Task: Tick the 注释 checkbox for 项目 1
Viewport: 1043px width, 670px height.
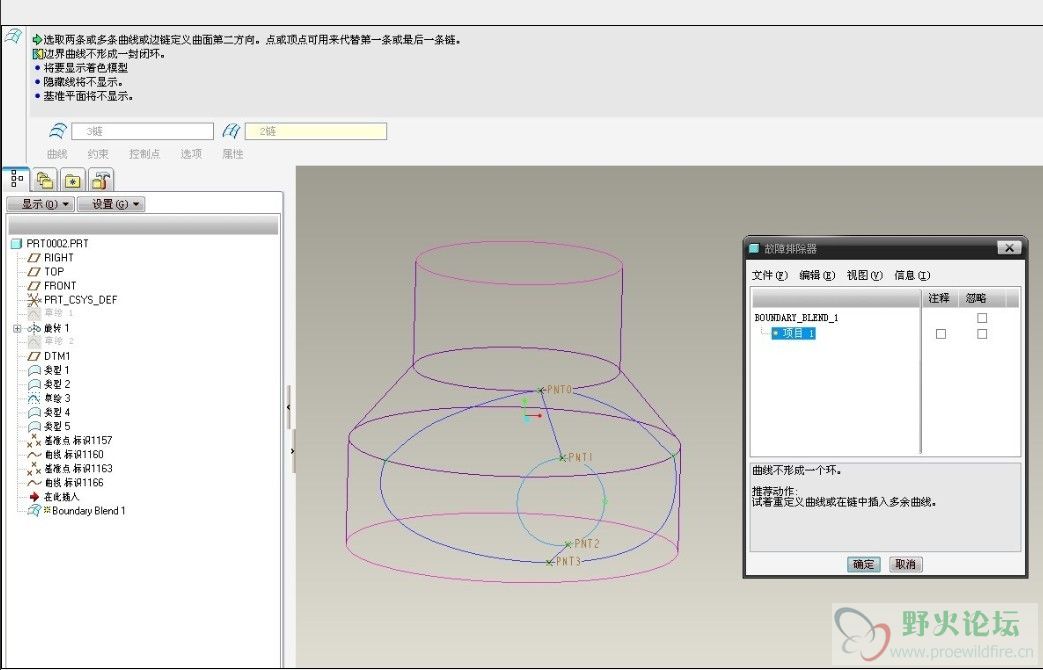Action: tap(941, 334)
